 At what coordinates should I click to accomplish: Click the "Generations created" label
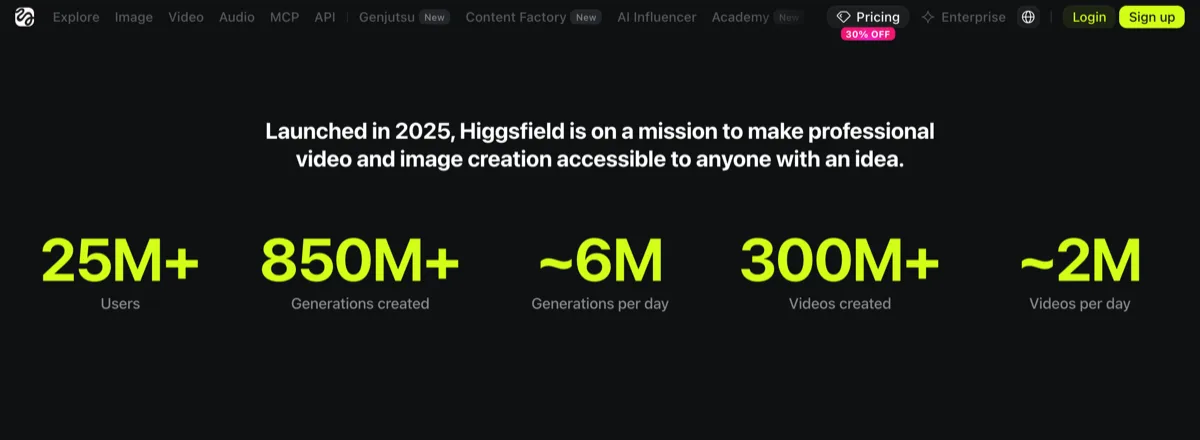[360, 303]
